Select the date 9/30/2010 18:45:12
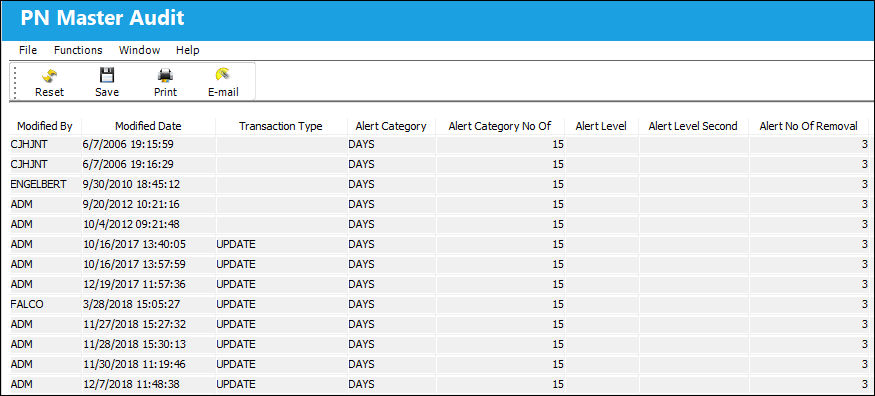The width and height of the screenshot is (875, 396). point(131,184)
